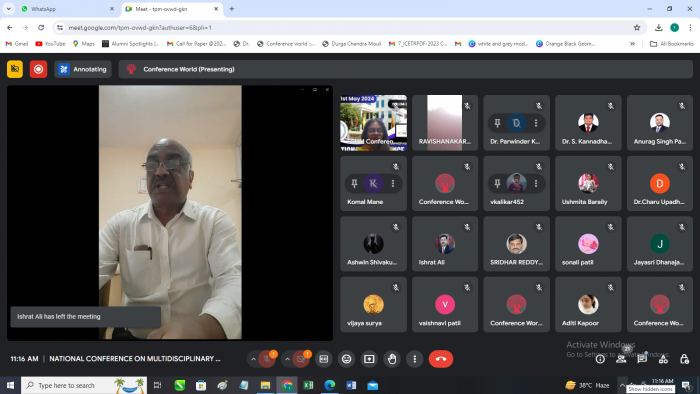Open the meeting details info icon

click(600, 359)
